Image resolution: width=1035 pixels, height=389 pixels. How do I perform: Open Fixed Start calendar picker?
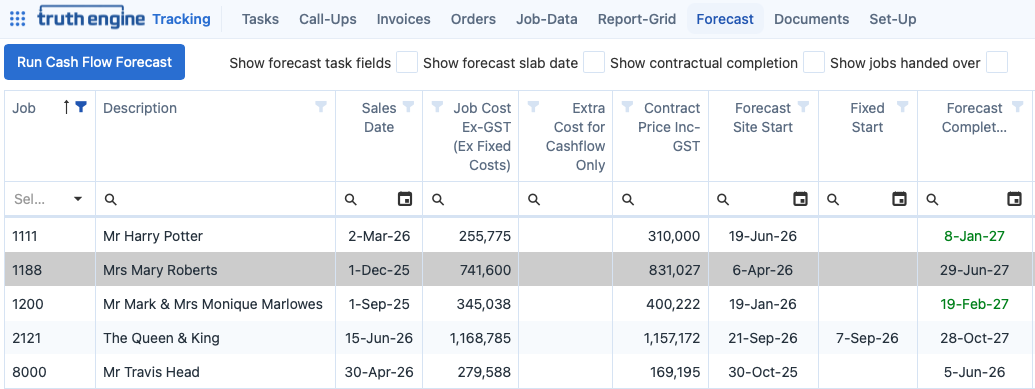899,199
